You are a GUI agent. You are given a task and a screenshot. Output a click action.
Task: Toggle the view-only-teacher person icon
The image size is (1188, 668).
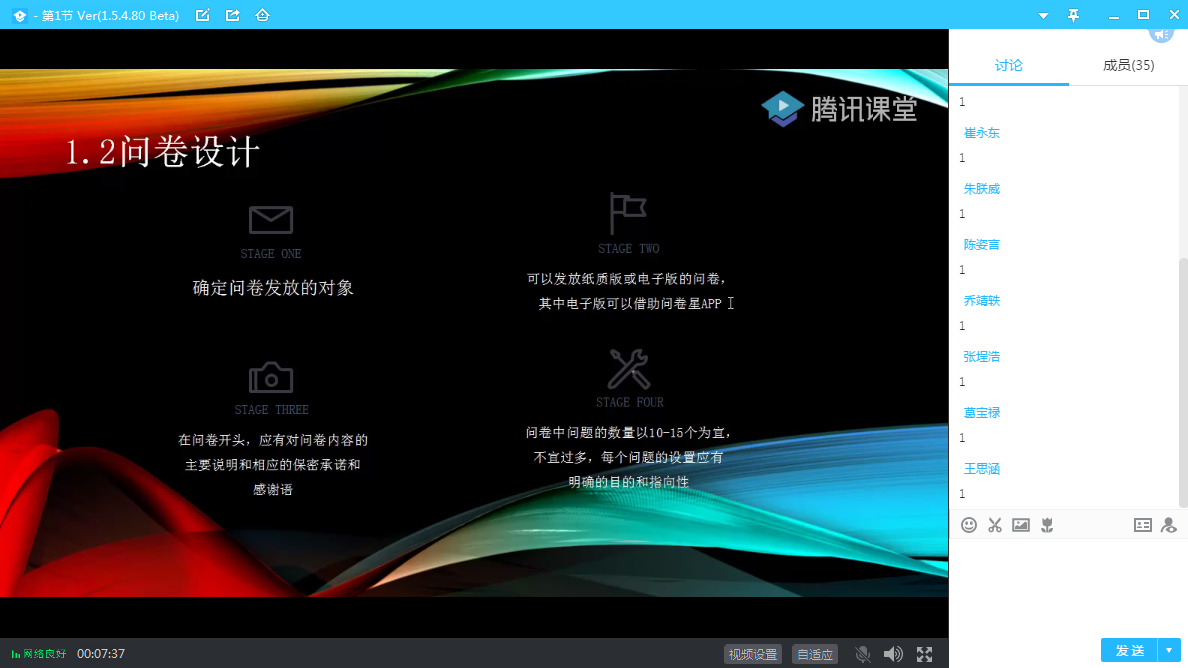point(1168,525)
